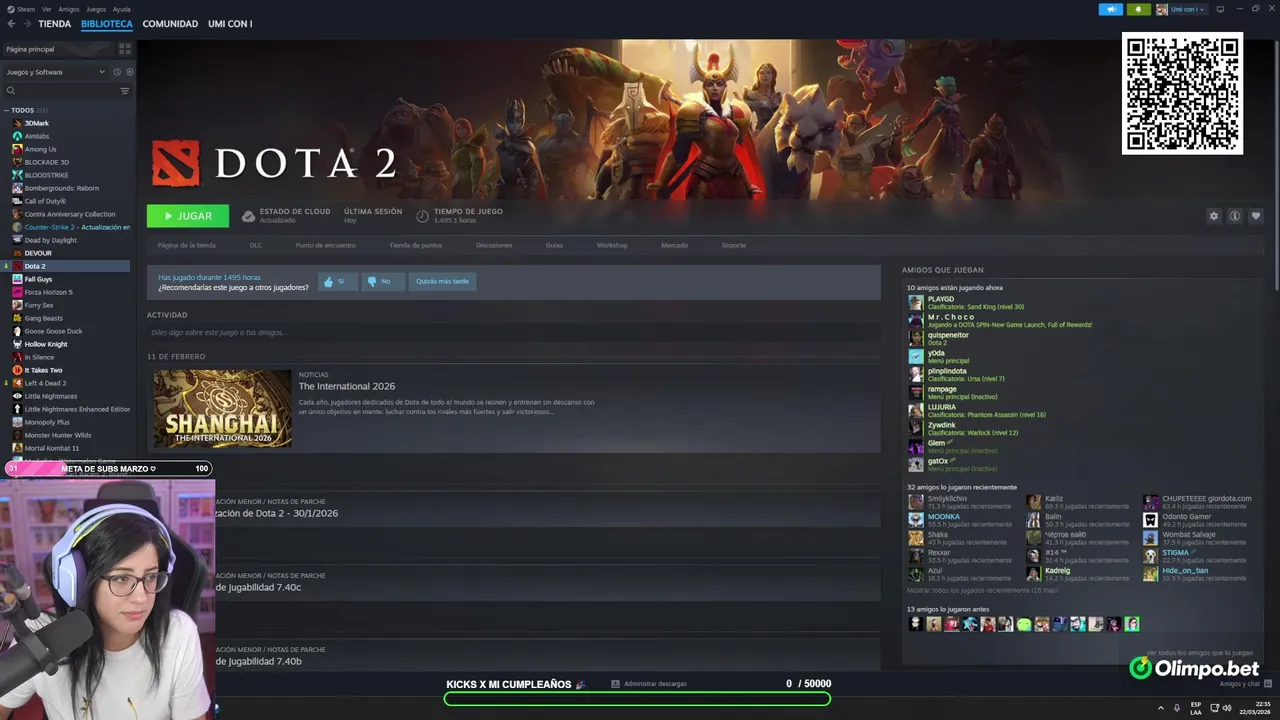
Task: Open the Umi con i account dropdown
Action: coord(1181,9)
